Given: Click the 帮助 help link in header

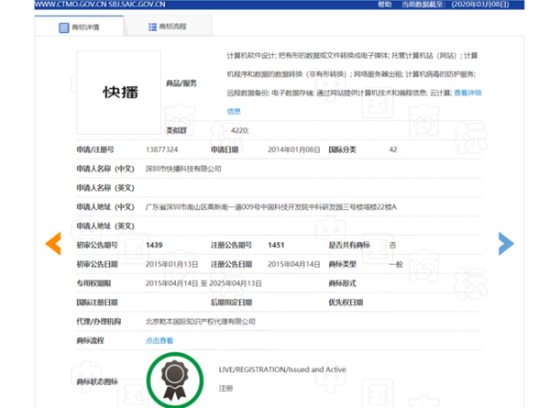Looking at the screenshot, I should pyautogui.click(x=384, y=5).
